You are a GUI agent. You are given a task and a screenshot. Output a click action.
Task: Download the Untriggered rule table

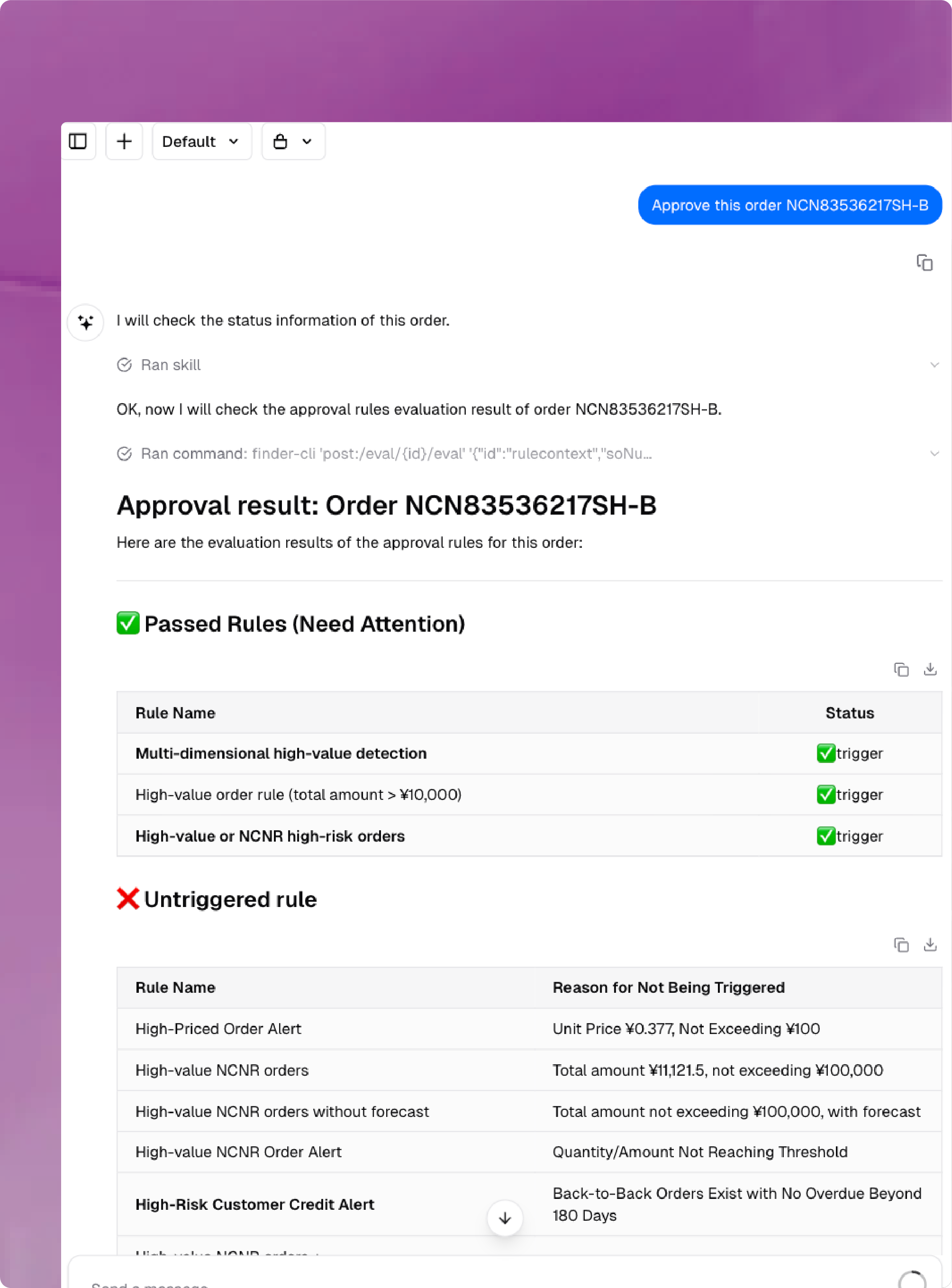click(x=930, y=944)
